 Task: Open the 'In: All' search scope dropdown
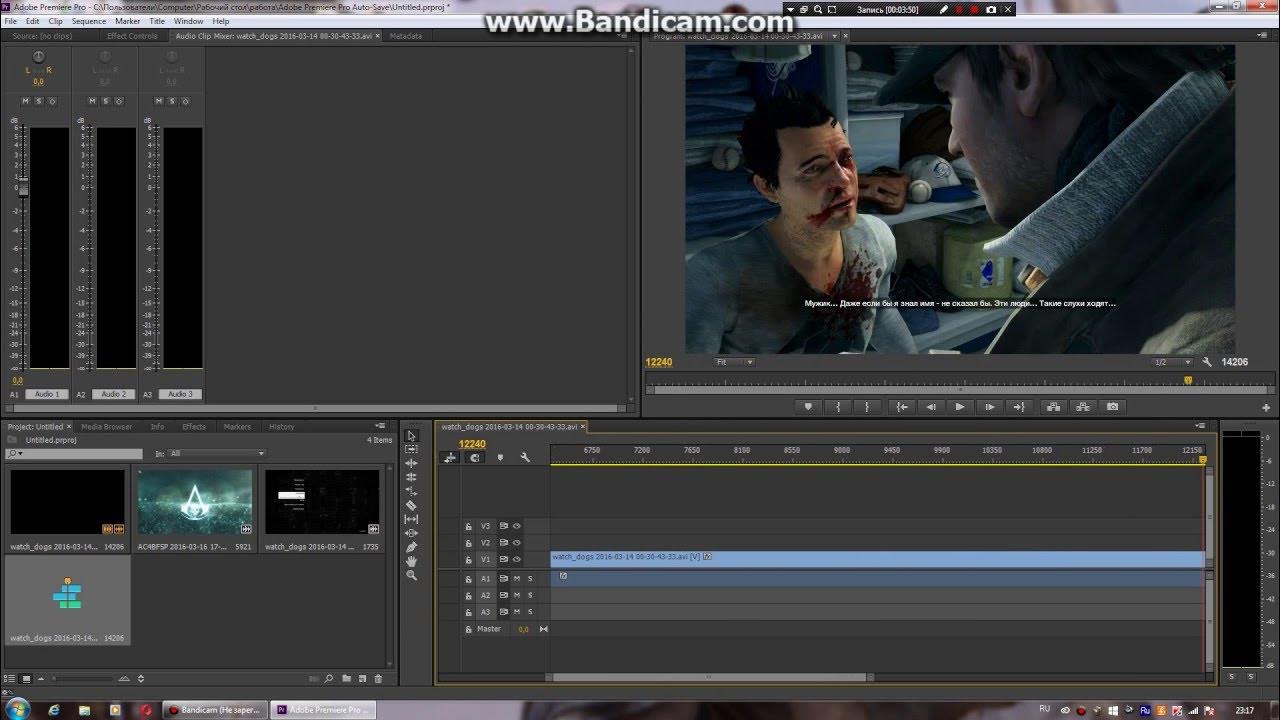(217, 453)
